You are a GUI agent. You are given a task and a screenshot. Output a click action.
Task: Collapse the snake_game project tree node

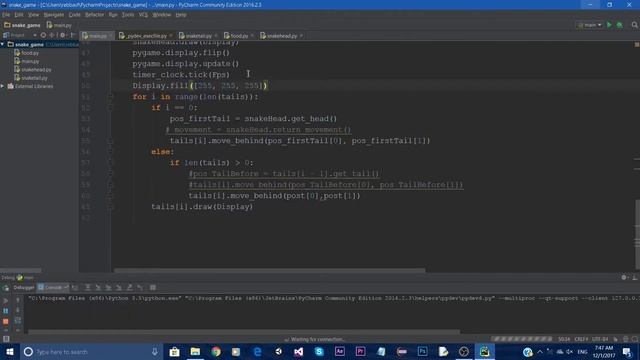tap(3, 44)
